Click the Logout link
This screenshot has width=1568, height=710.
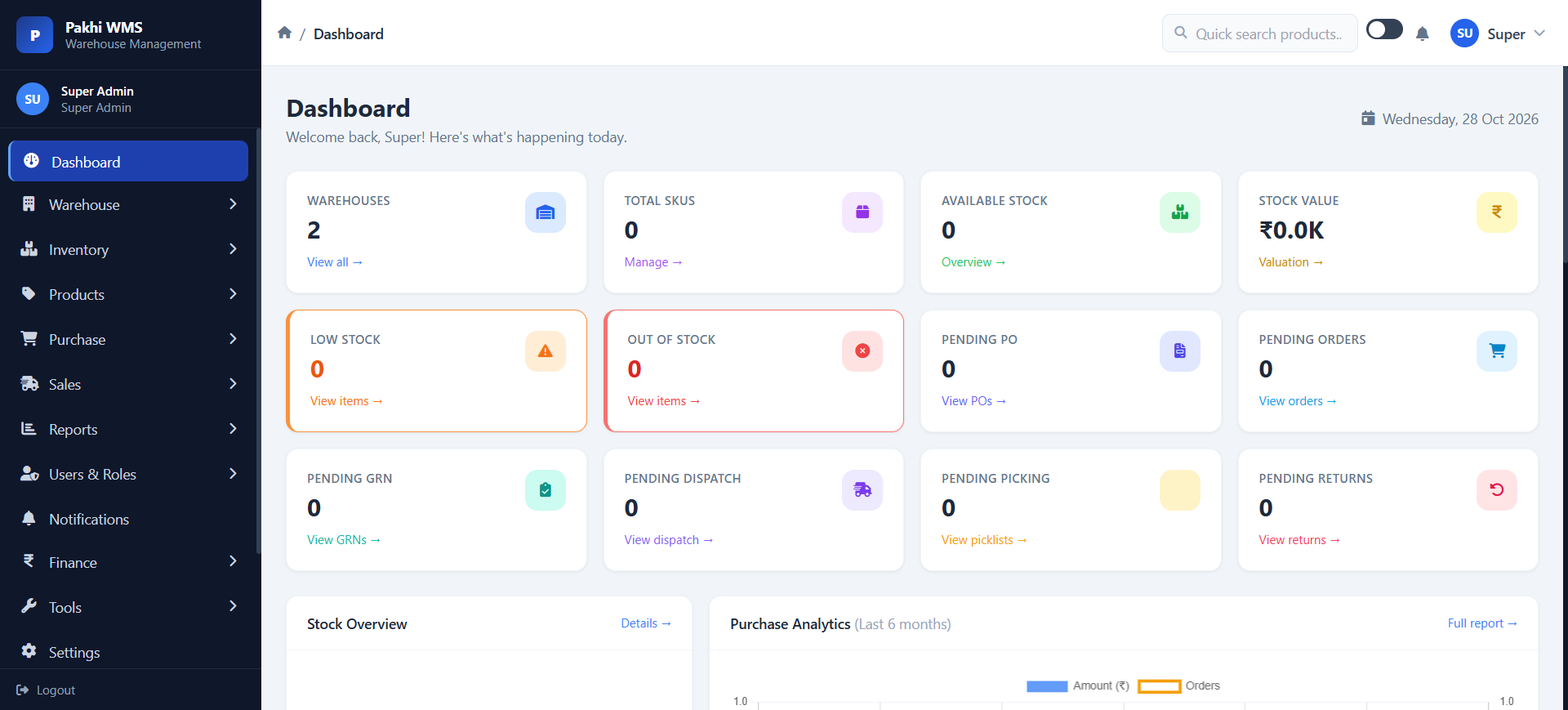pyautogui.click(x=46, y=690)
